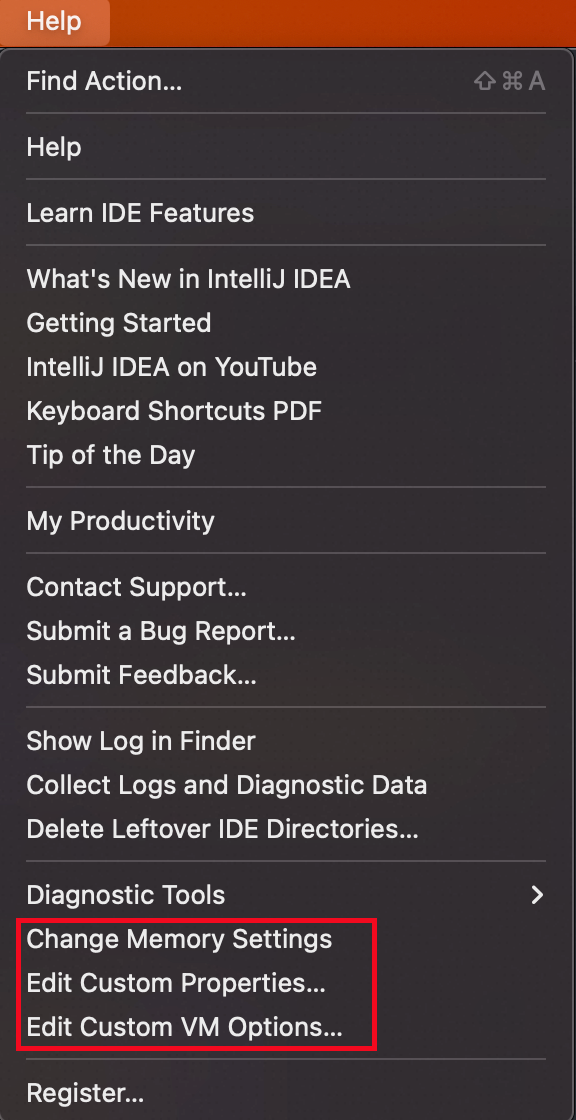Open My Productivity statistics
This screenshot has height=1120, width=576.
click(120, 521)
